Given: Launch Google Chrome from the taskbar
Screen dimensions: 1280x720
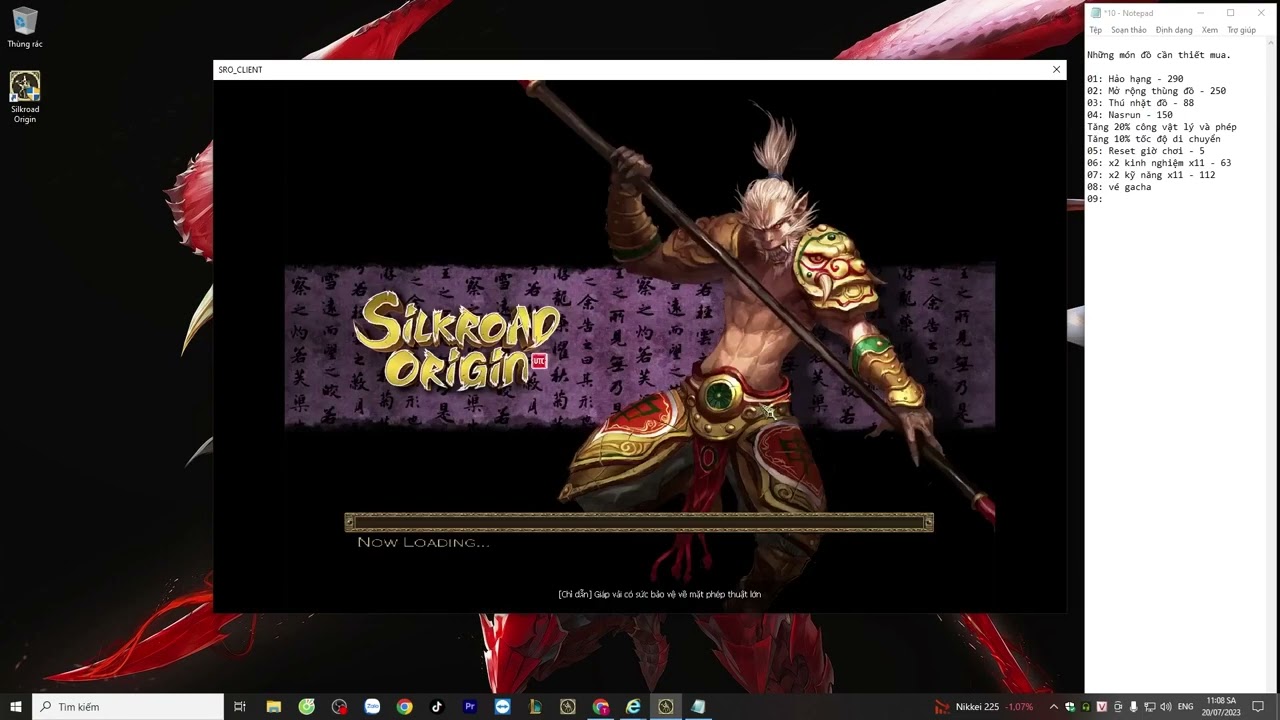Looking at the screenshot, I should click(404, 707).
